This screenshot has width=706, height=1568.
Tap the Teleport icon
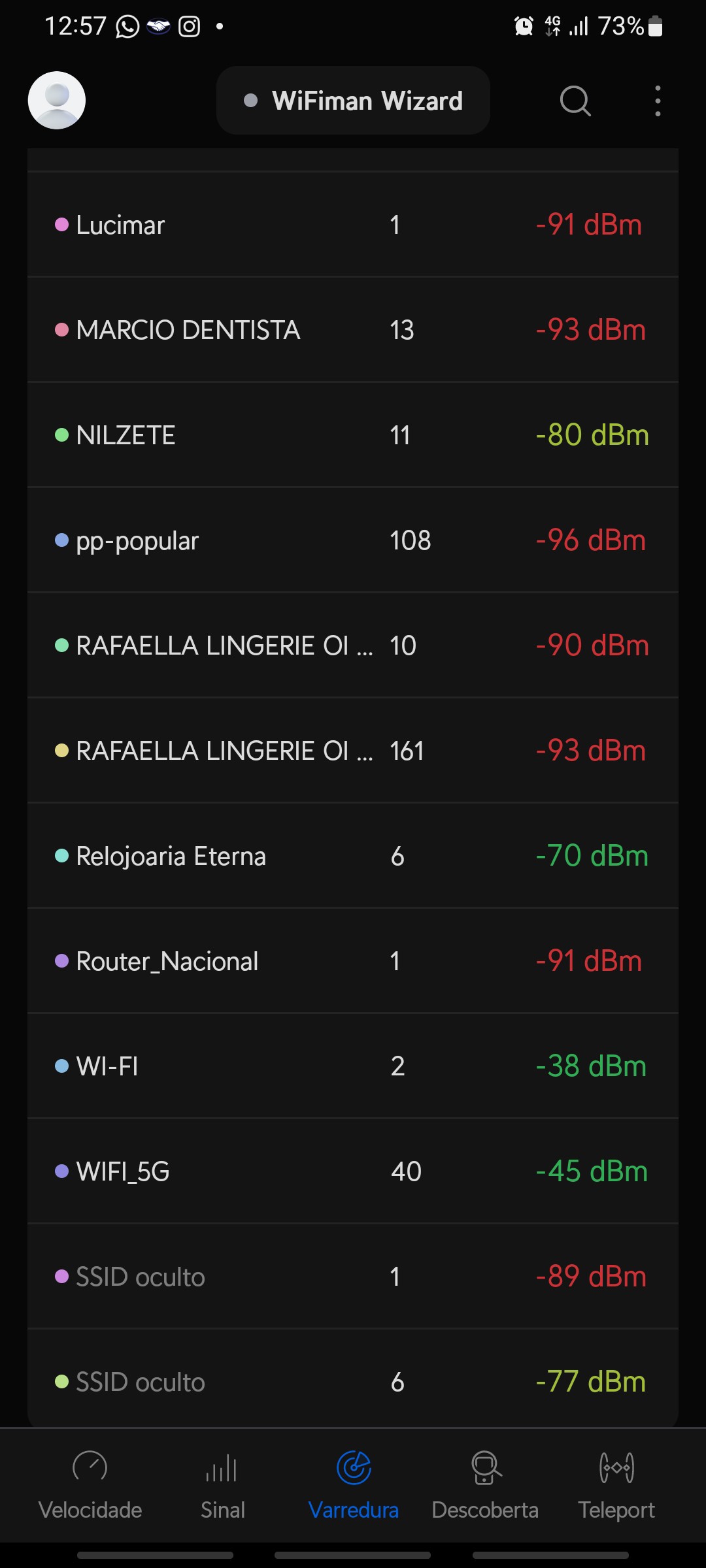click(x=616, y=1467)
